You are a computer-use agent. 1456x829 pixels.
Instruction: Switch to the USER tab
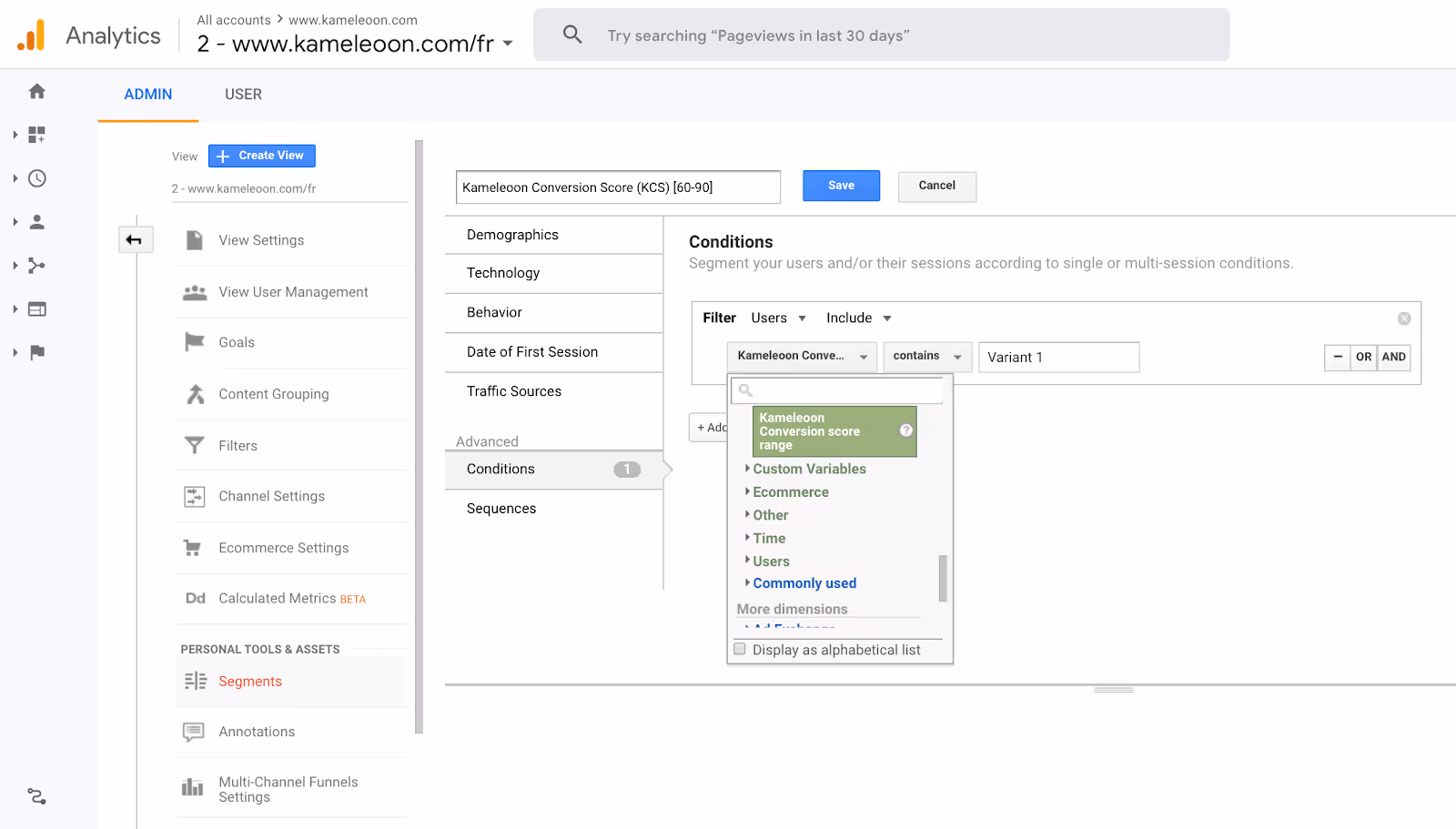(x=242, y=94)
